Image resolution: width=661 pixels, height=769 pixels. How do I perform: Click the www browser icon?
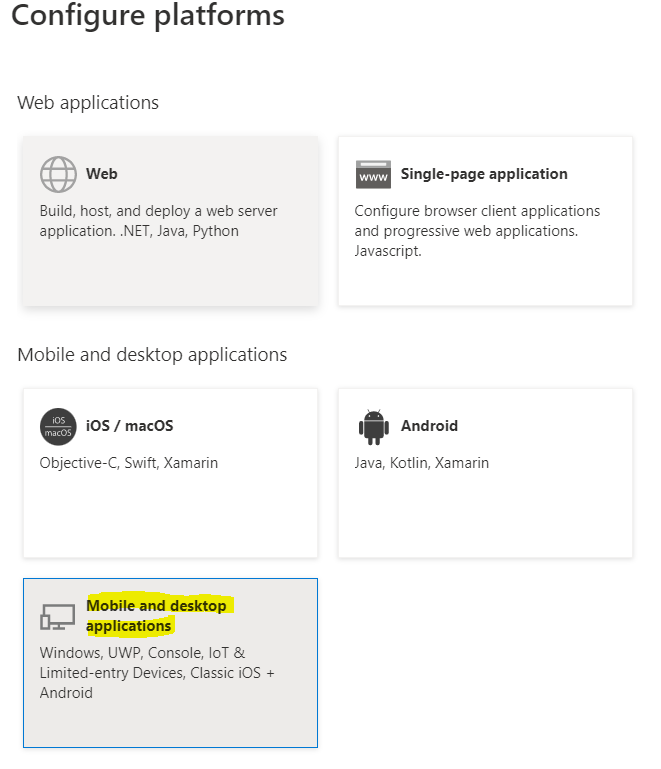[373, 174]
